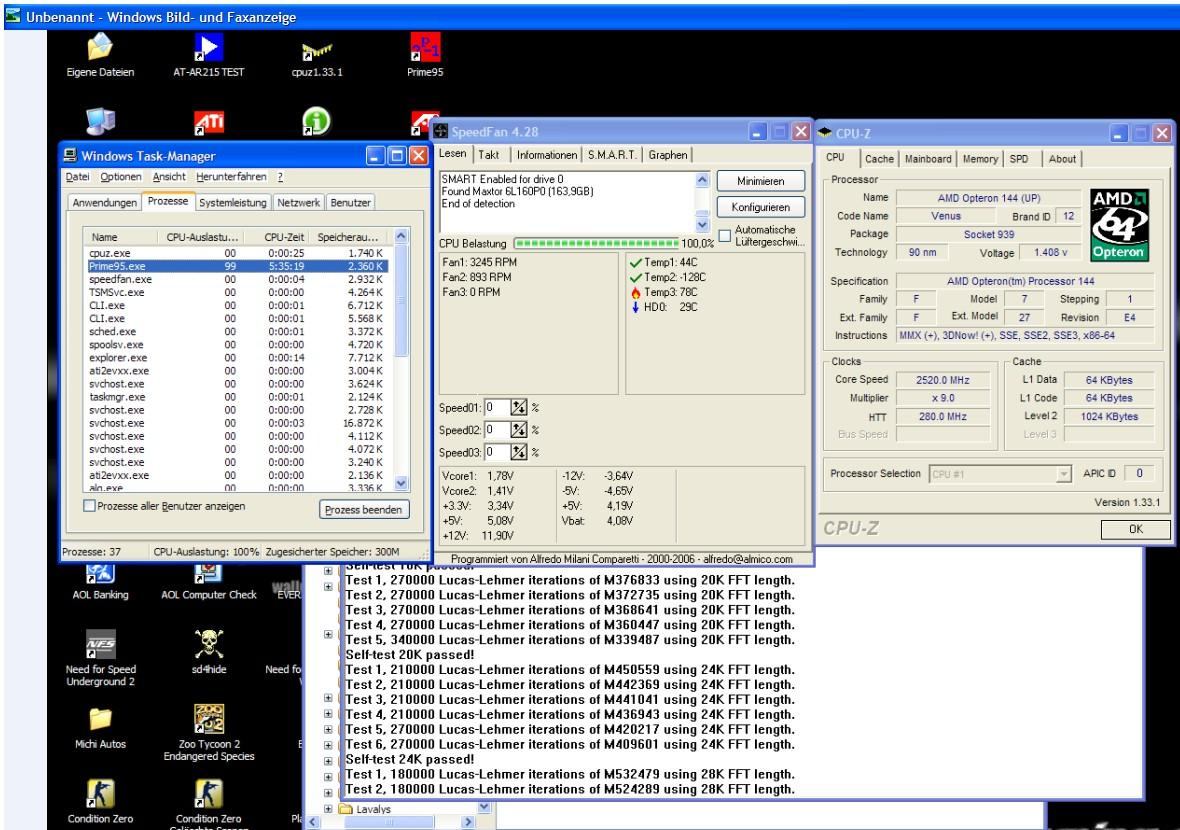Open the S.M.A.R.T. tab in SpeedFan

[612, 154]
